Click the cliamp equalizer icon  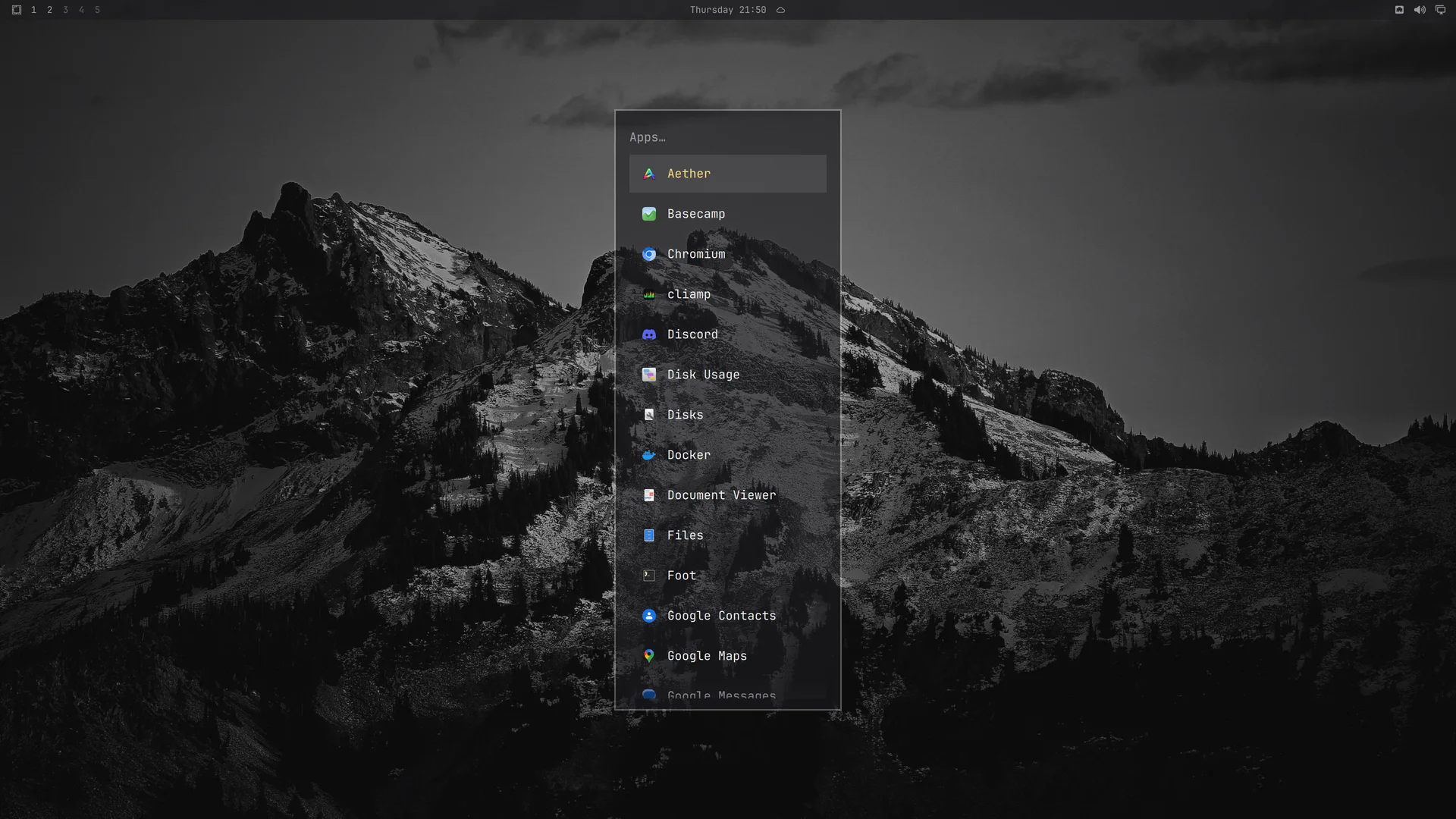tap(649, 294)
